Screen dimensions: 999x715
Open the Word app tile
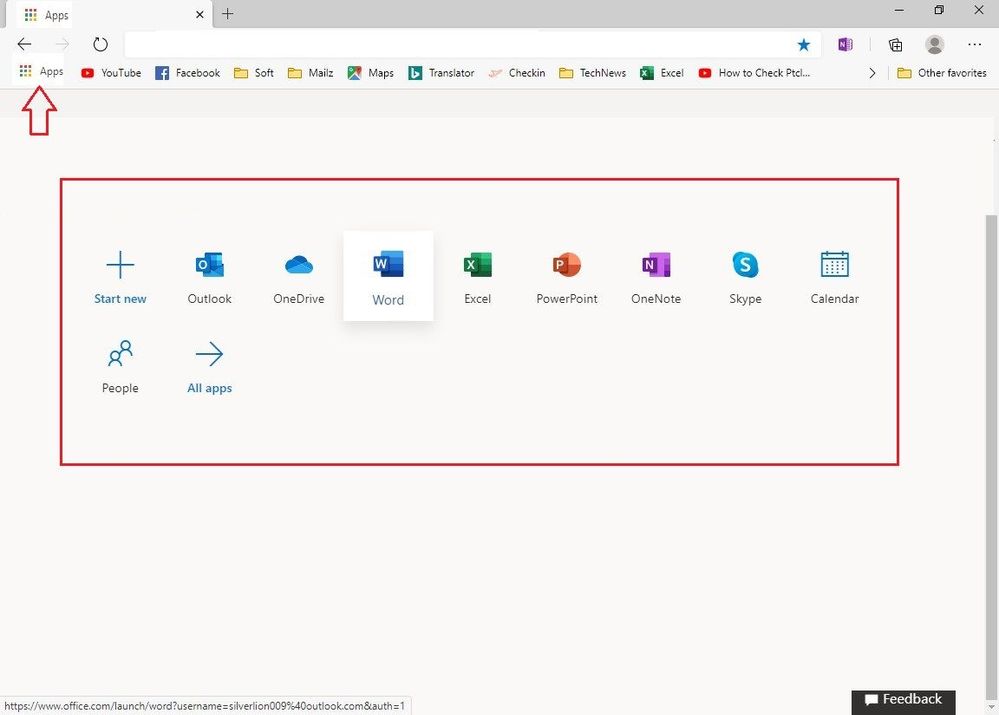click(x=388, y=276)
